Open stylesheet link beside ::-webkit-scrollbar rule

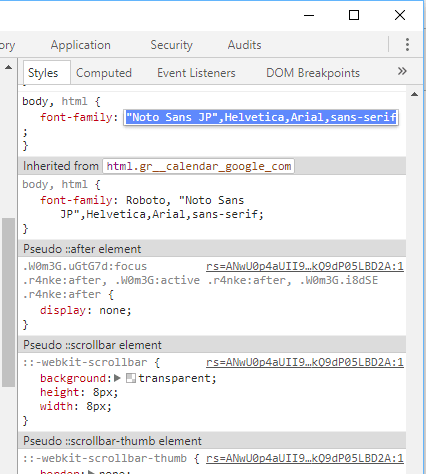pos(305,362)
